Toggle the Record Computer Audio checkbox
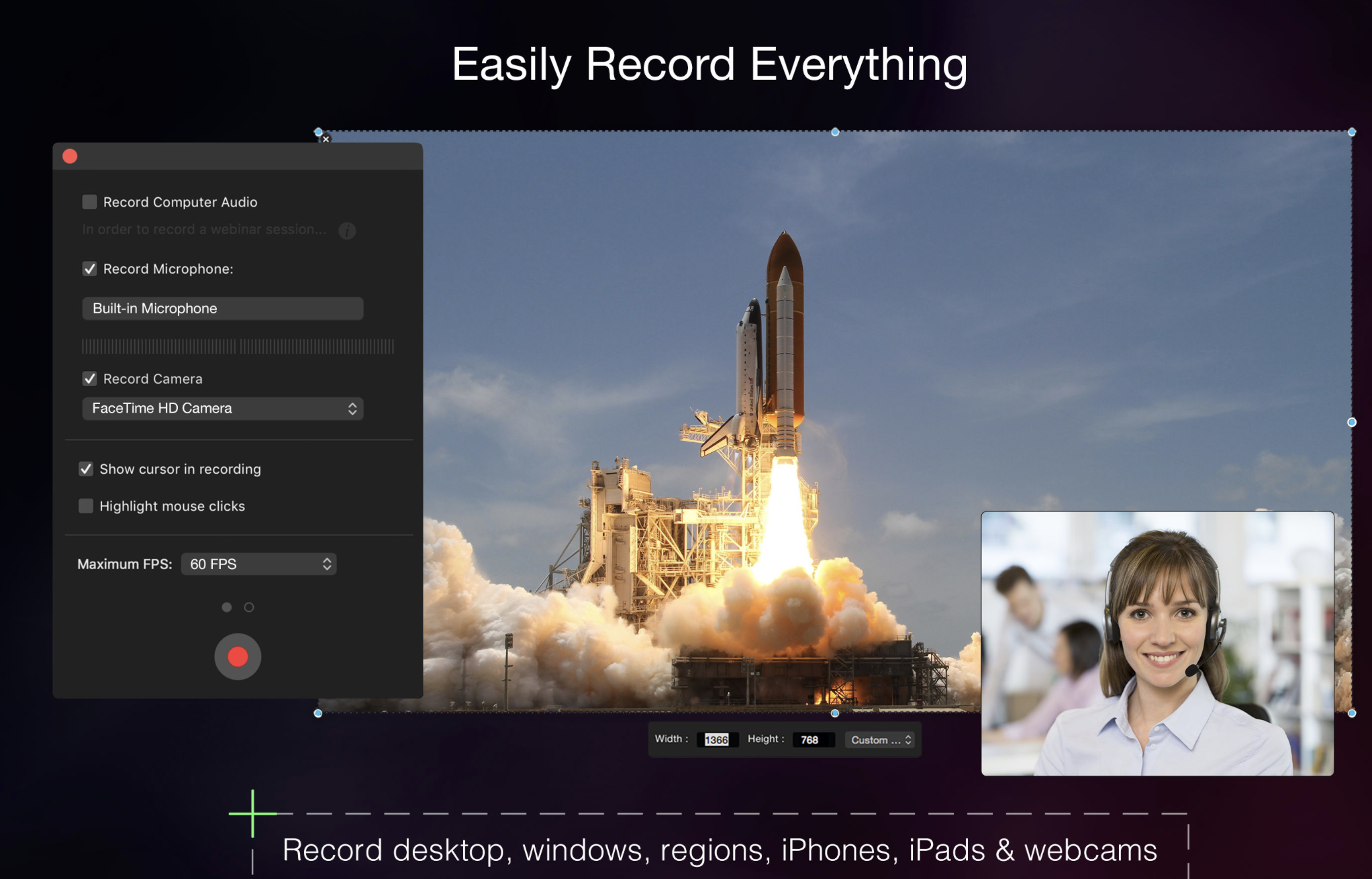Image resolution: width=1372 pixels, height=879 pixels. [88, 201]
